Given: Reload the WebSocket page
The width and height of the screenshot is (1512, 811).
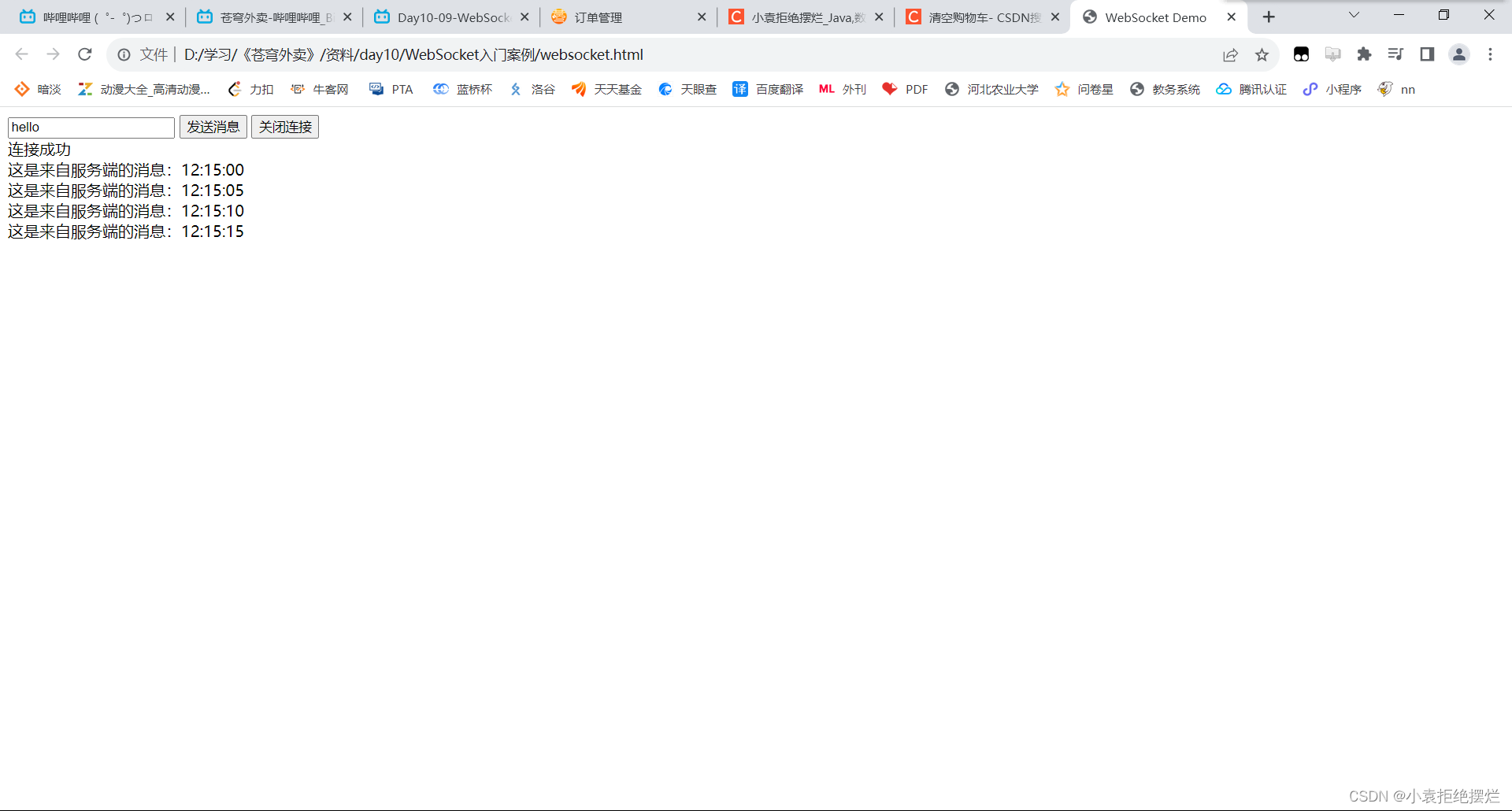Looking at the screenshot, I should point(85,54).
